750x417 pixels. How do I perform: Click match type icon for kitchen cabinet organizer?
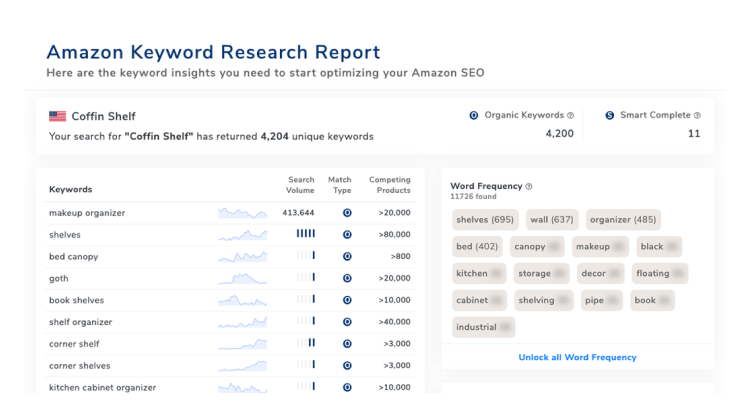click(347, 387)
